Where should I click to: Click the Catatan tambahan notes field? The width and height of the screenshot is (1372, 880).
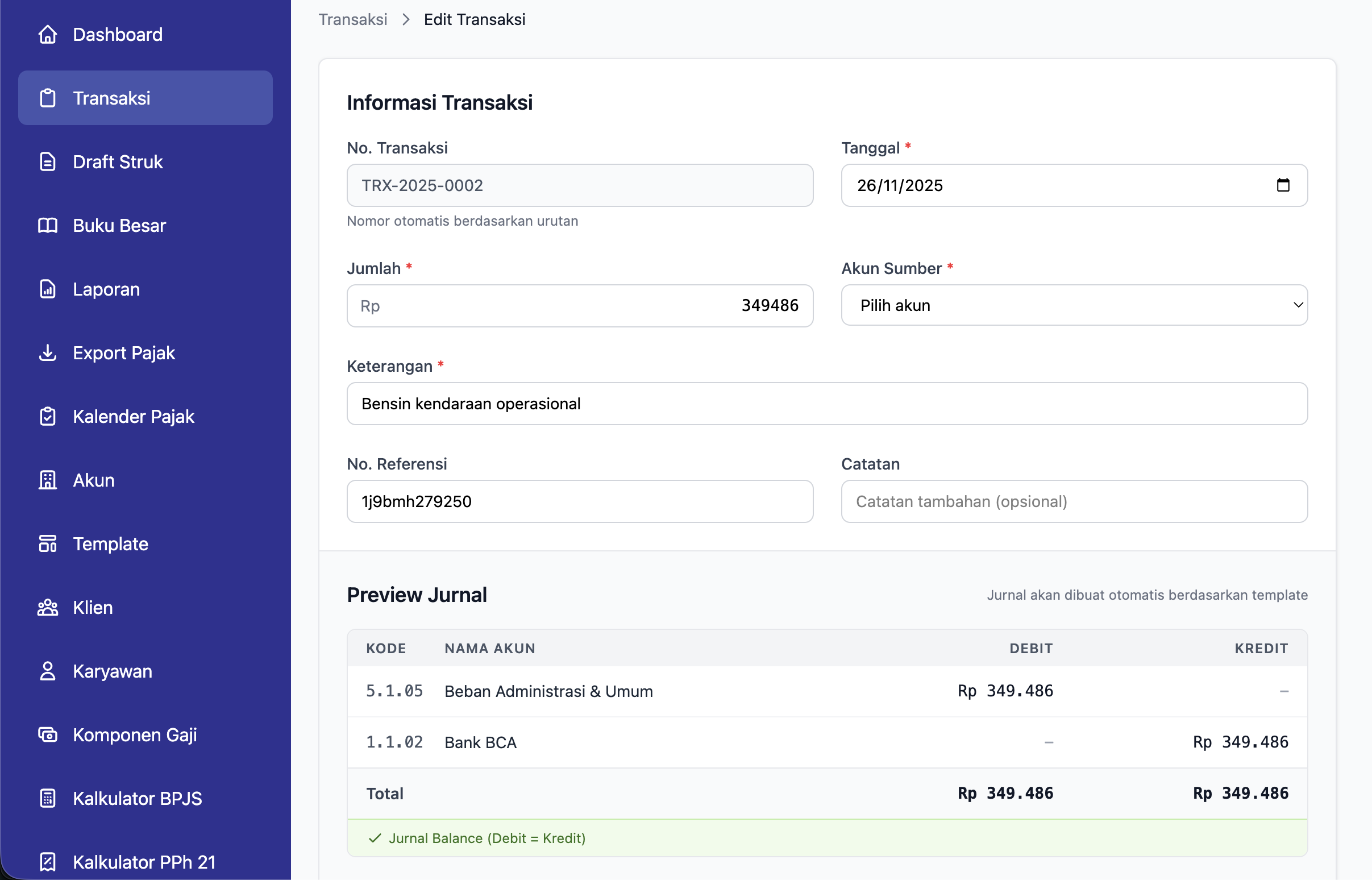click(1073, 501)
